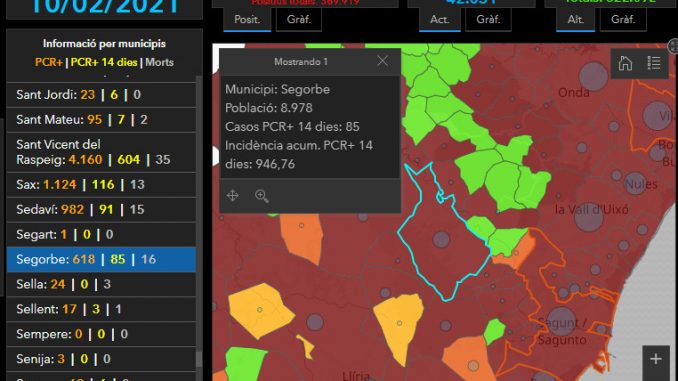This screenshot has width=678, height=381.
Task: Select Sant Vicent del Raspeig list entry
Action: [101, 152]
